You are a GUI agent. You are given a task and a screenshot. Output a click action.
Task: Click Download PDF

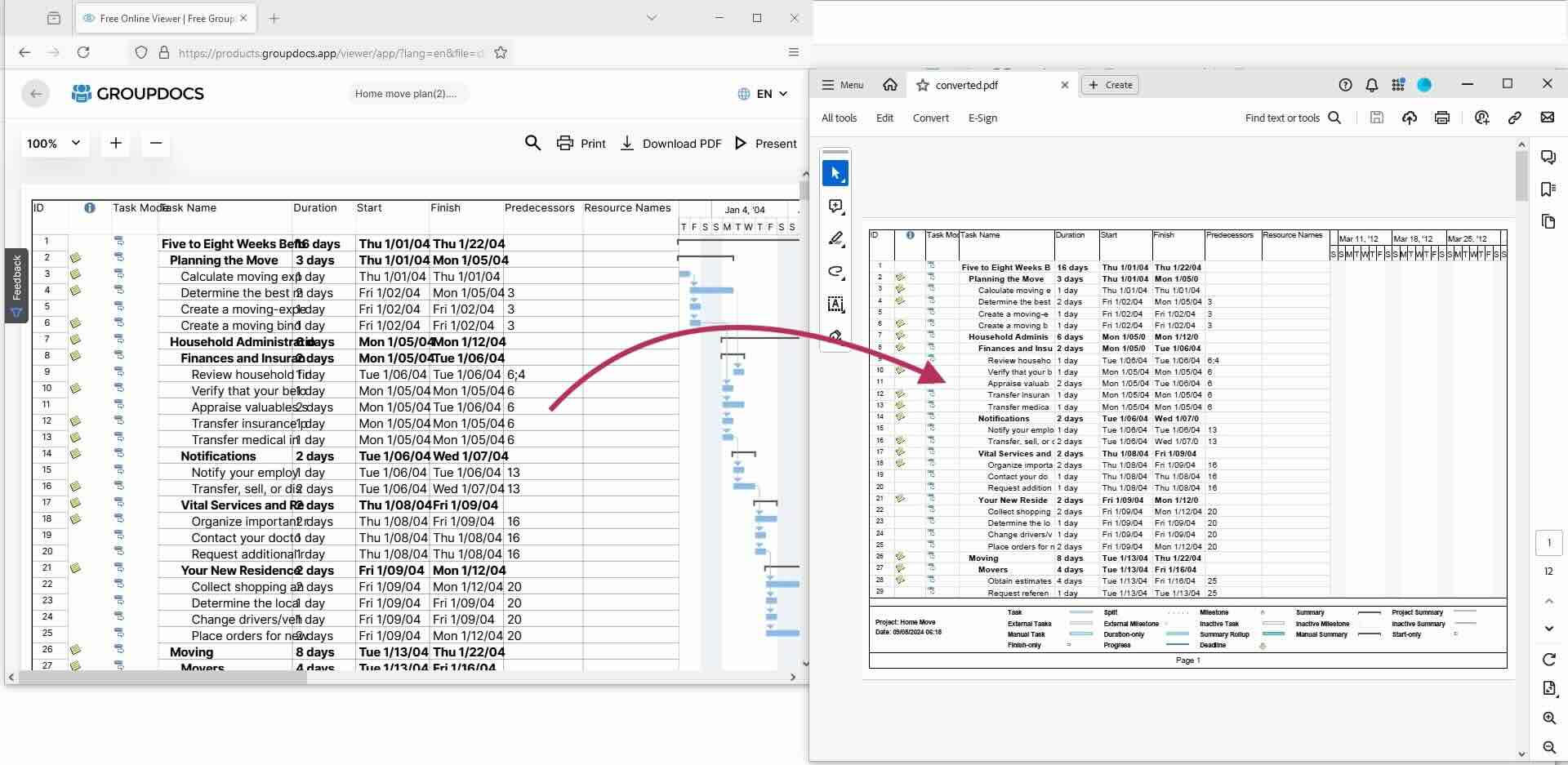pyautogui.click(x=671, y=143)
